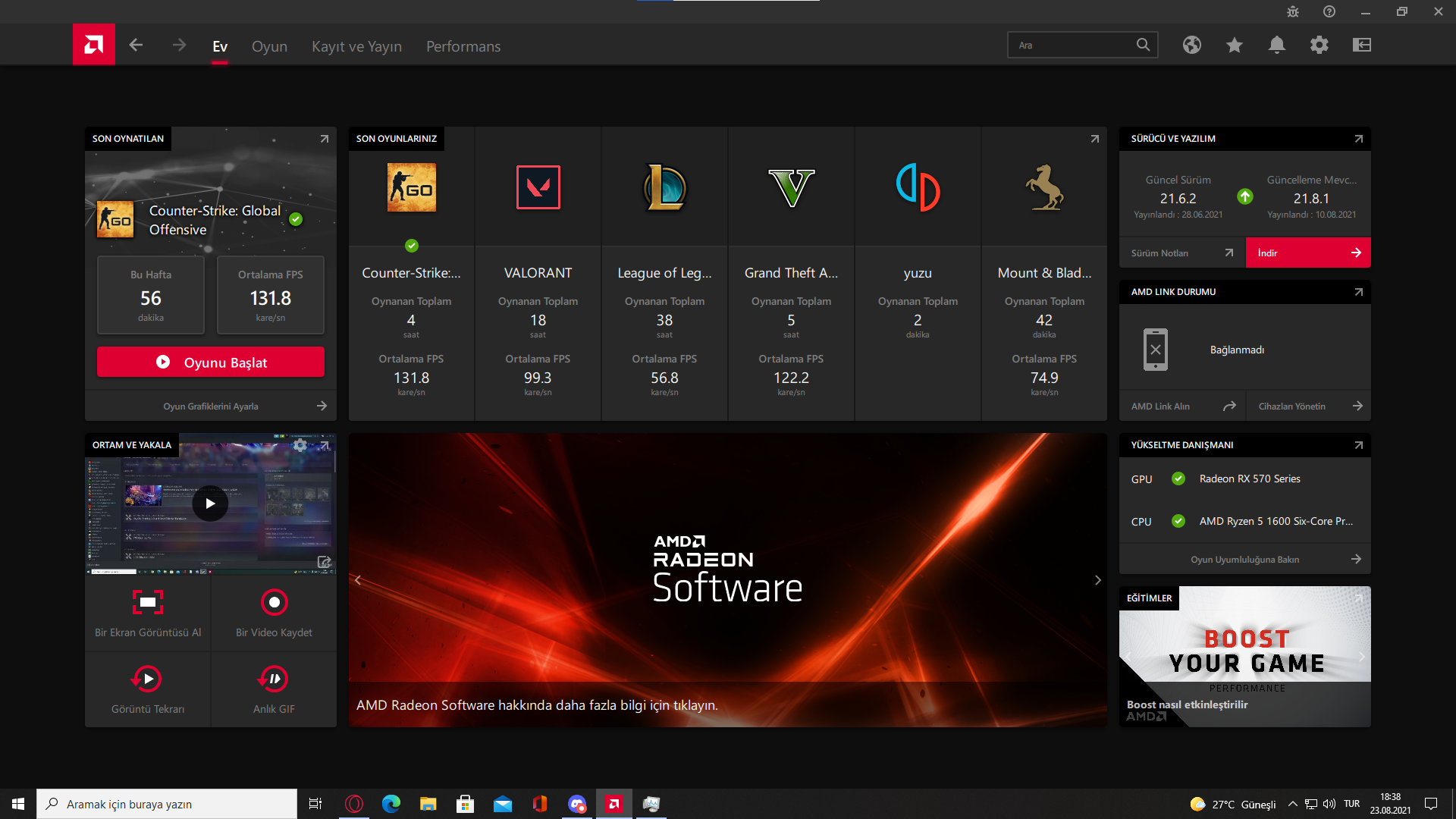Click AMD Link Alın

[1182, 406]
